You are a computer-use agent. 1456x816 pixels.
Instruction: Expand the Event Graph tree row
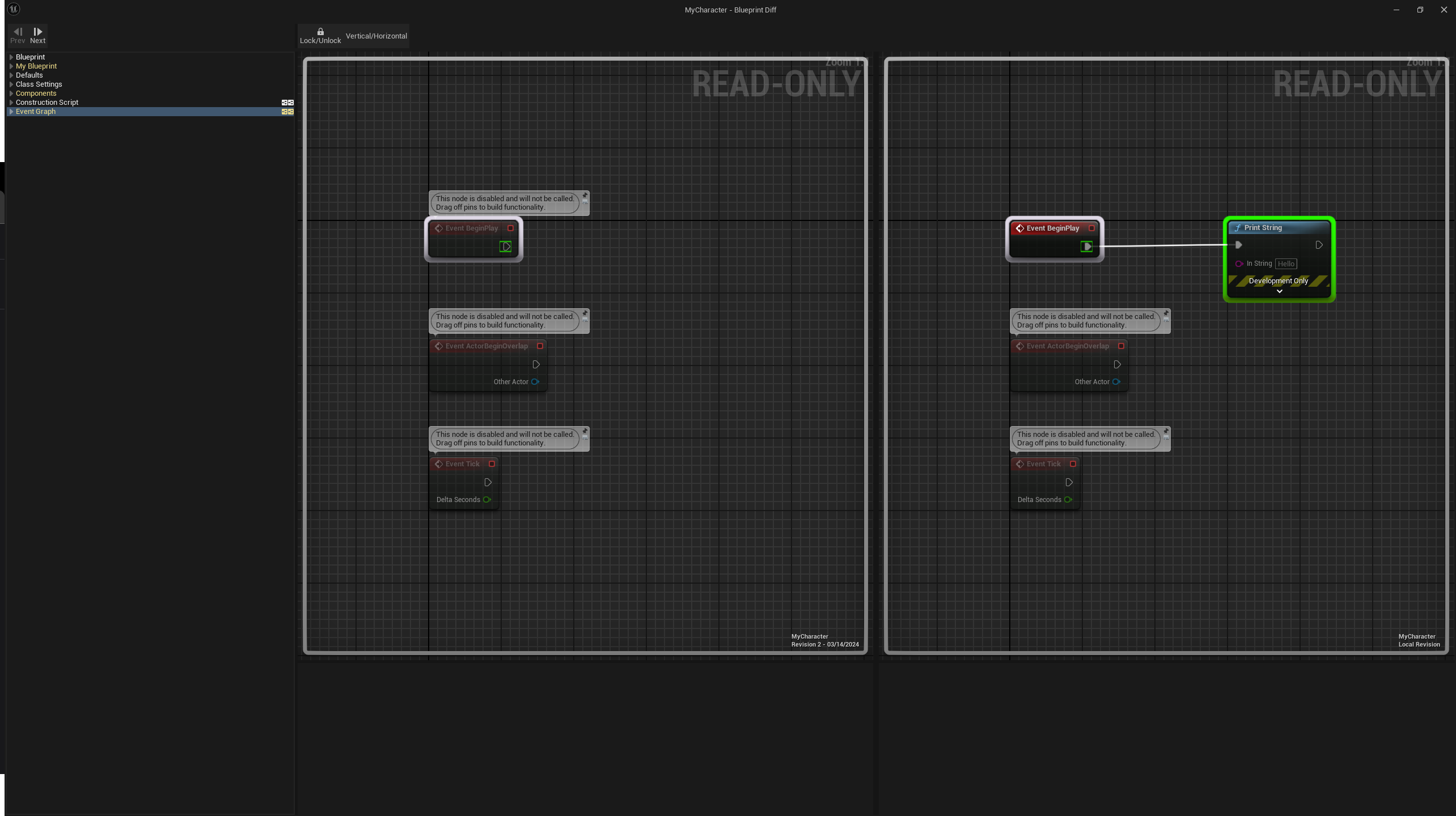(x=11, y=112)
